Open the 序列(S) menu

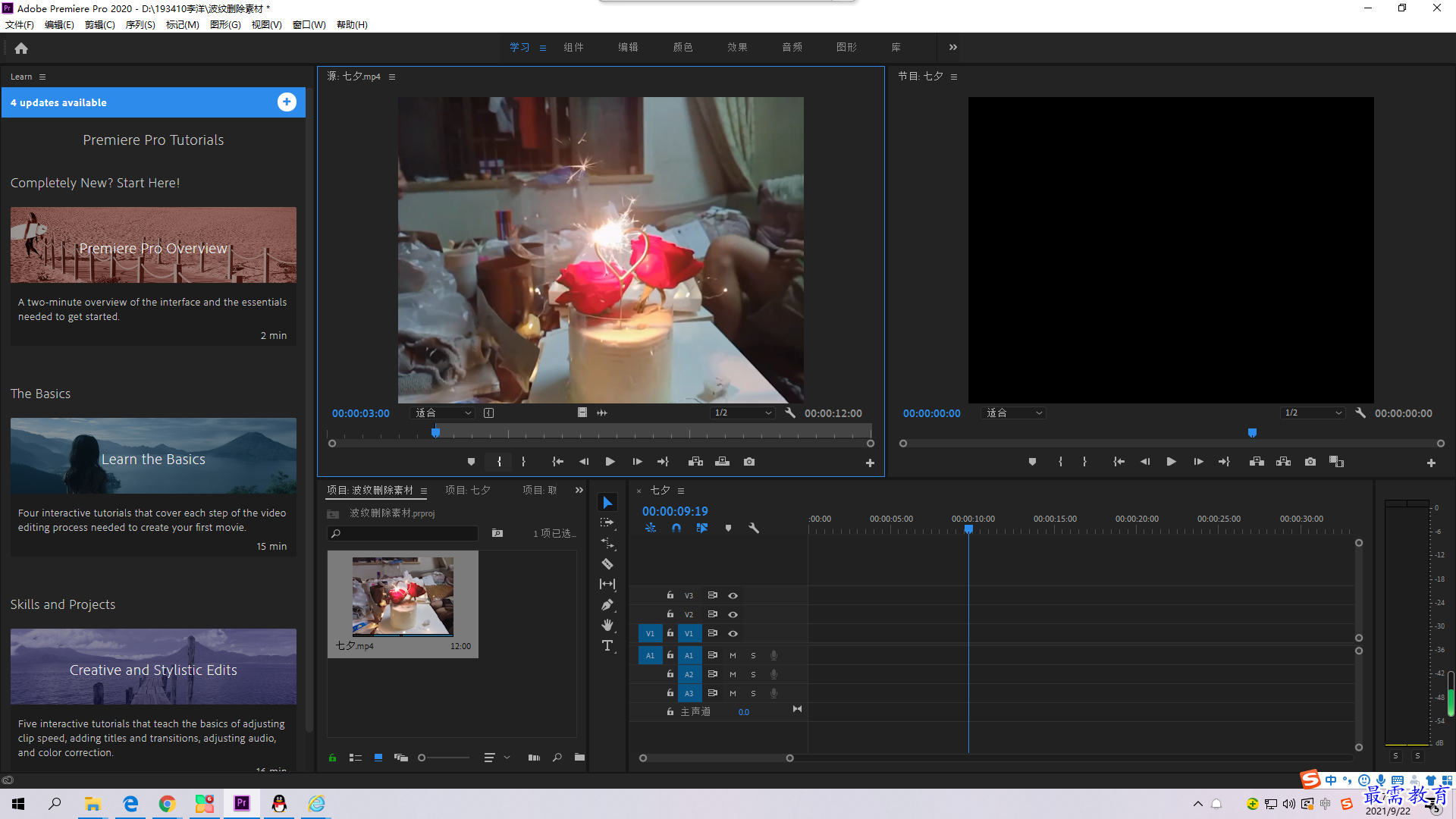pyautogui.click(x=140, y=25)
